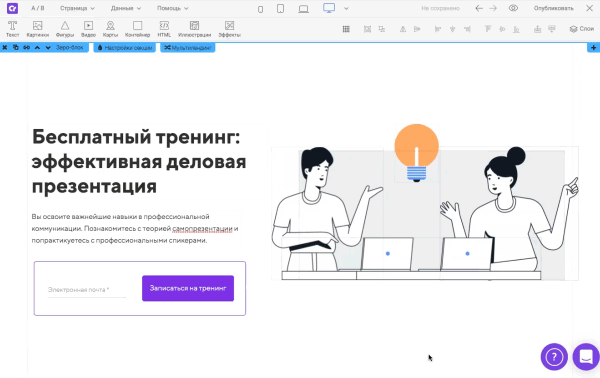Align selected elements to top
This screenshot has height=378, width=600.
(488, 29)
